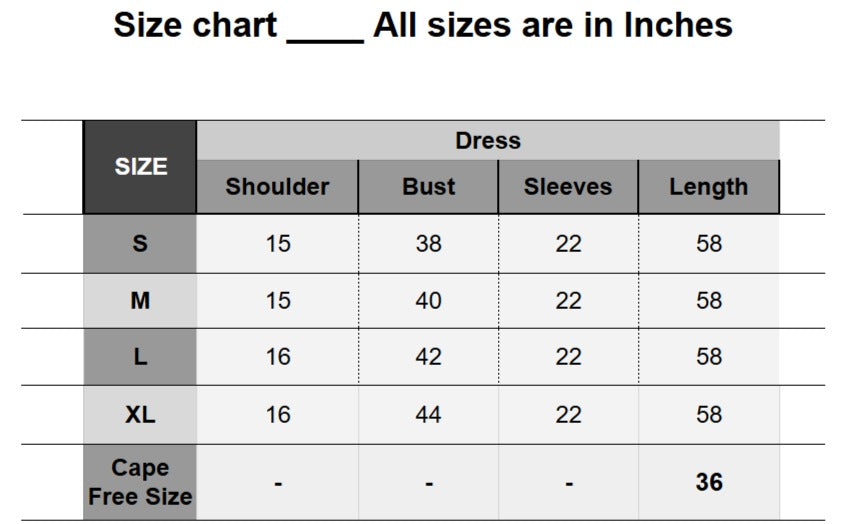Click the XL size row label
Viewport: 845px width, 524px height.
140,415
